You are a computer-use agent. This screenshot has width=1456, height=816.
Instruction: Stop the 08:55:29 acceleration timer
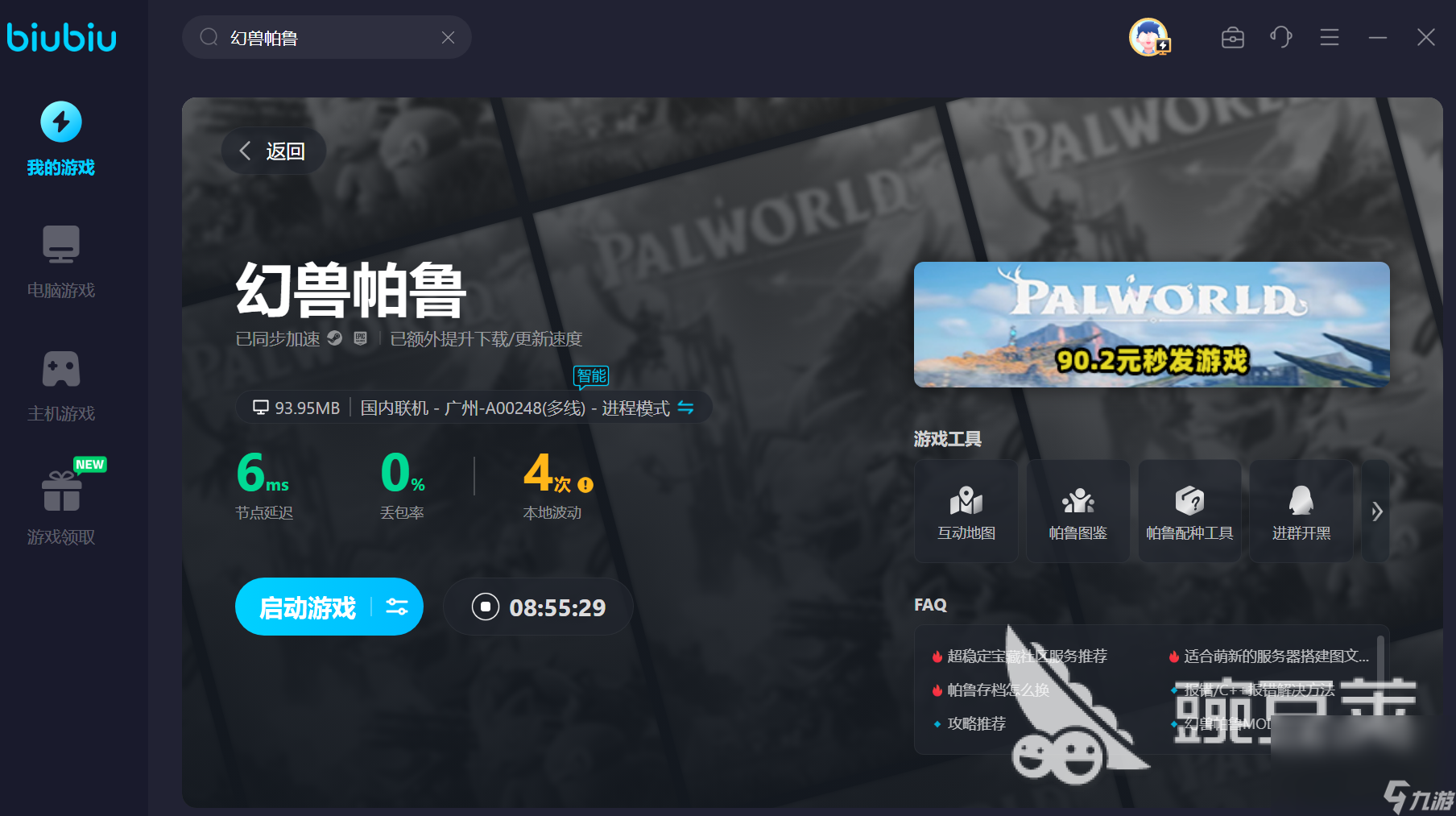point(485,607)
